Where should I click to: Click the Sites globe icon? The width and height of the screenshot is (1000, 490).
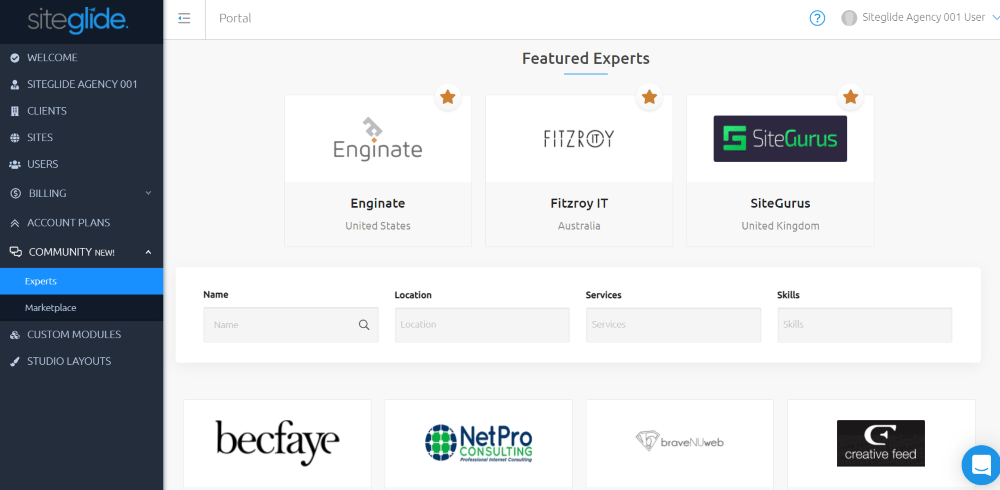(15, 138)
